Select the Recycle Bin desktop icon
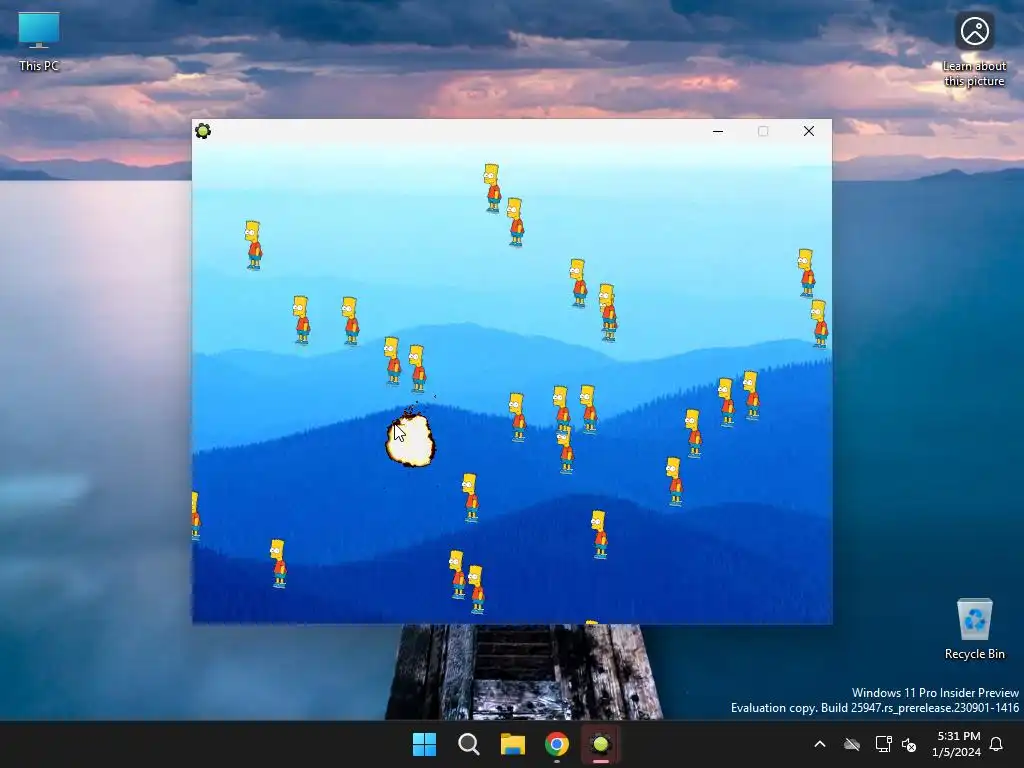 pos(974,629)
